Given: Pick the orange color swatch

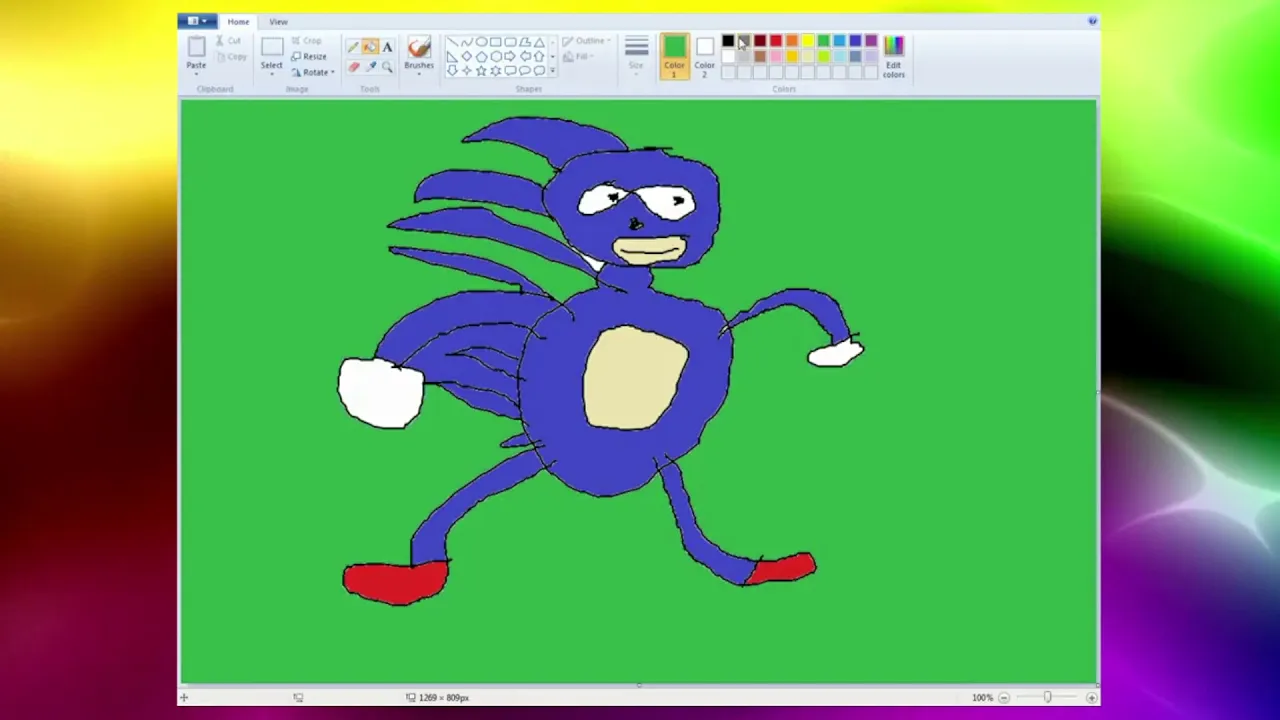Looking at the screenshot, I should coord(792,41).
